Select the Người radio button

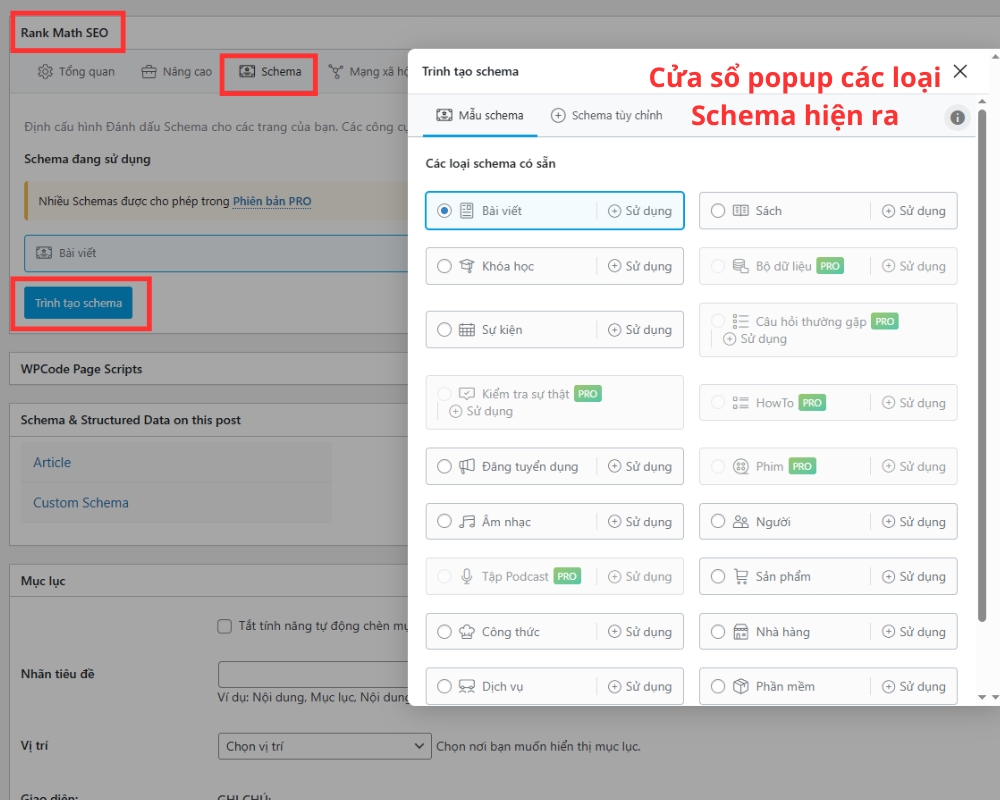[x=718, y=521]
